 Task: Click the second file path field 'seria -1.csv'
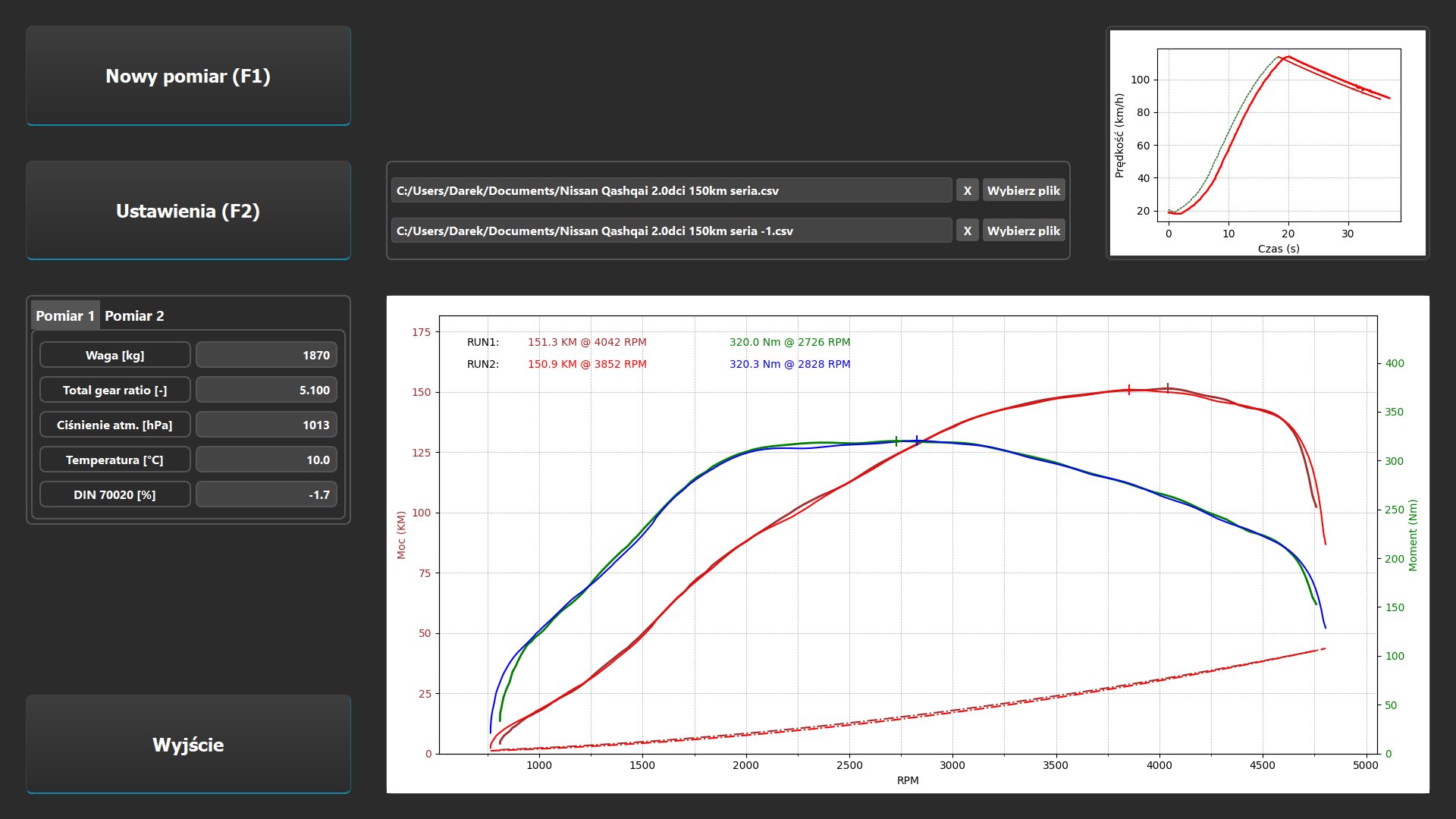click(x=671, y=231)
